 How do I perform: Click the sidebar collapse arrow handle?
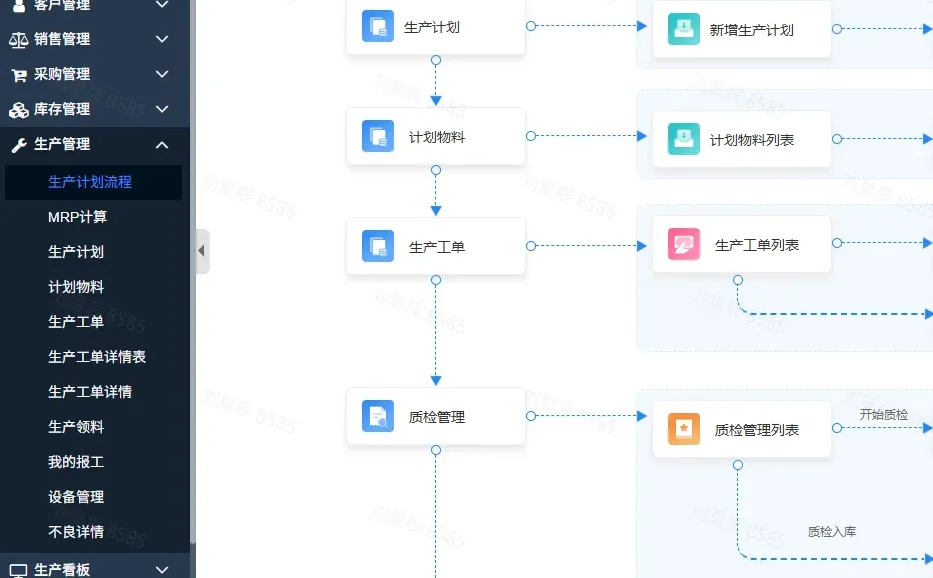pos(203,252)
